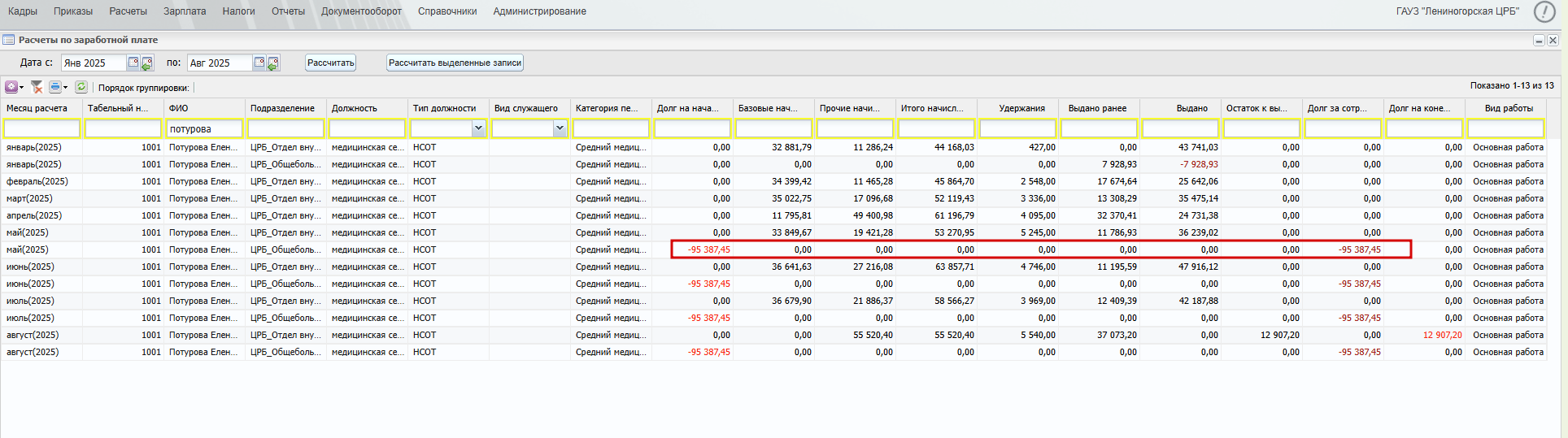Expand the print options dropdown arrow
Image resolution: width=1568 pixels, height=438 pixels.
(65, 88)
